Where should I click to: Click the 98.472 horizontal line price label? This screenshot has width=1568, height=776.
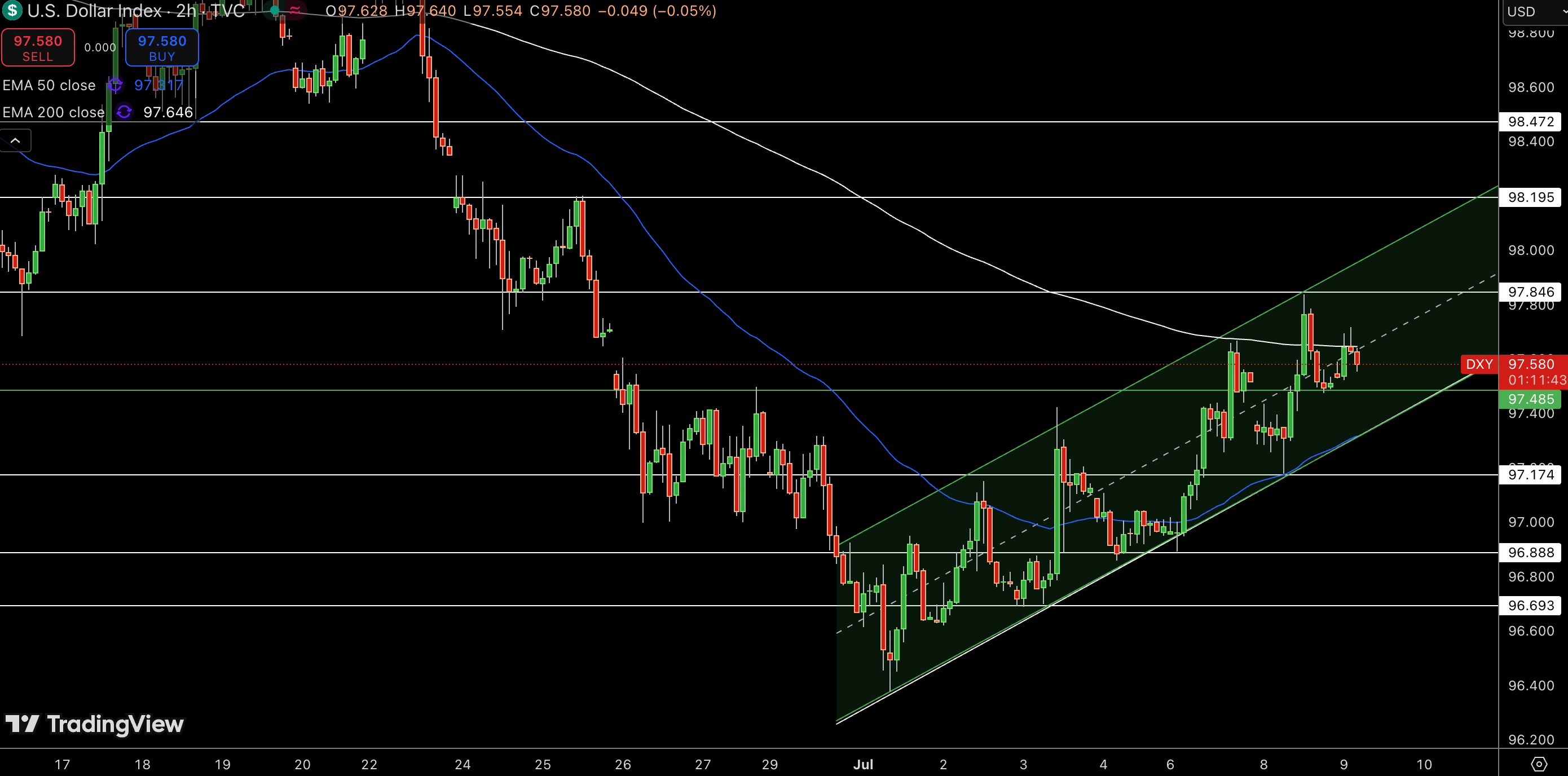pyautogui.click(x=1530, y=122)
